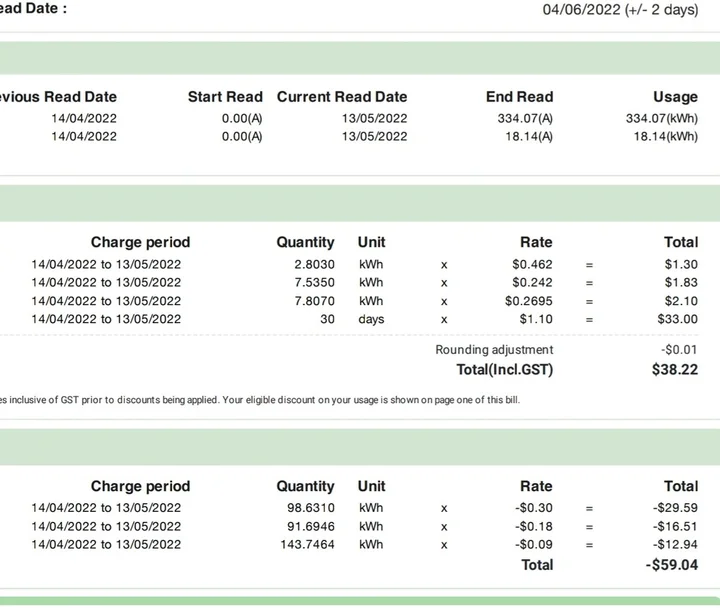Screen dimensions: 720x611
Task: Click the -$0.30 rate value
Action: (x=534, y=508)
